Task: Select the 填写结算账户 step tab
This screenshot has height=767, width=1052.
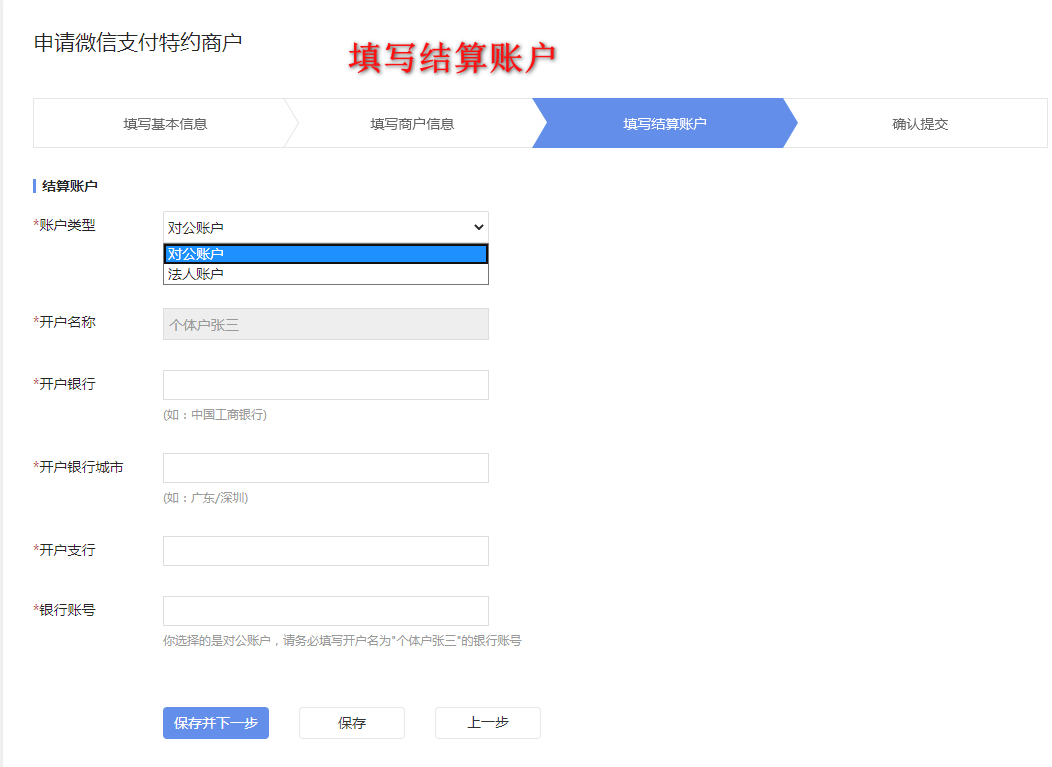Action: [x=664, y=123]
